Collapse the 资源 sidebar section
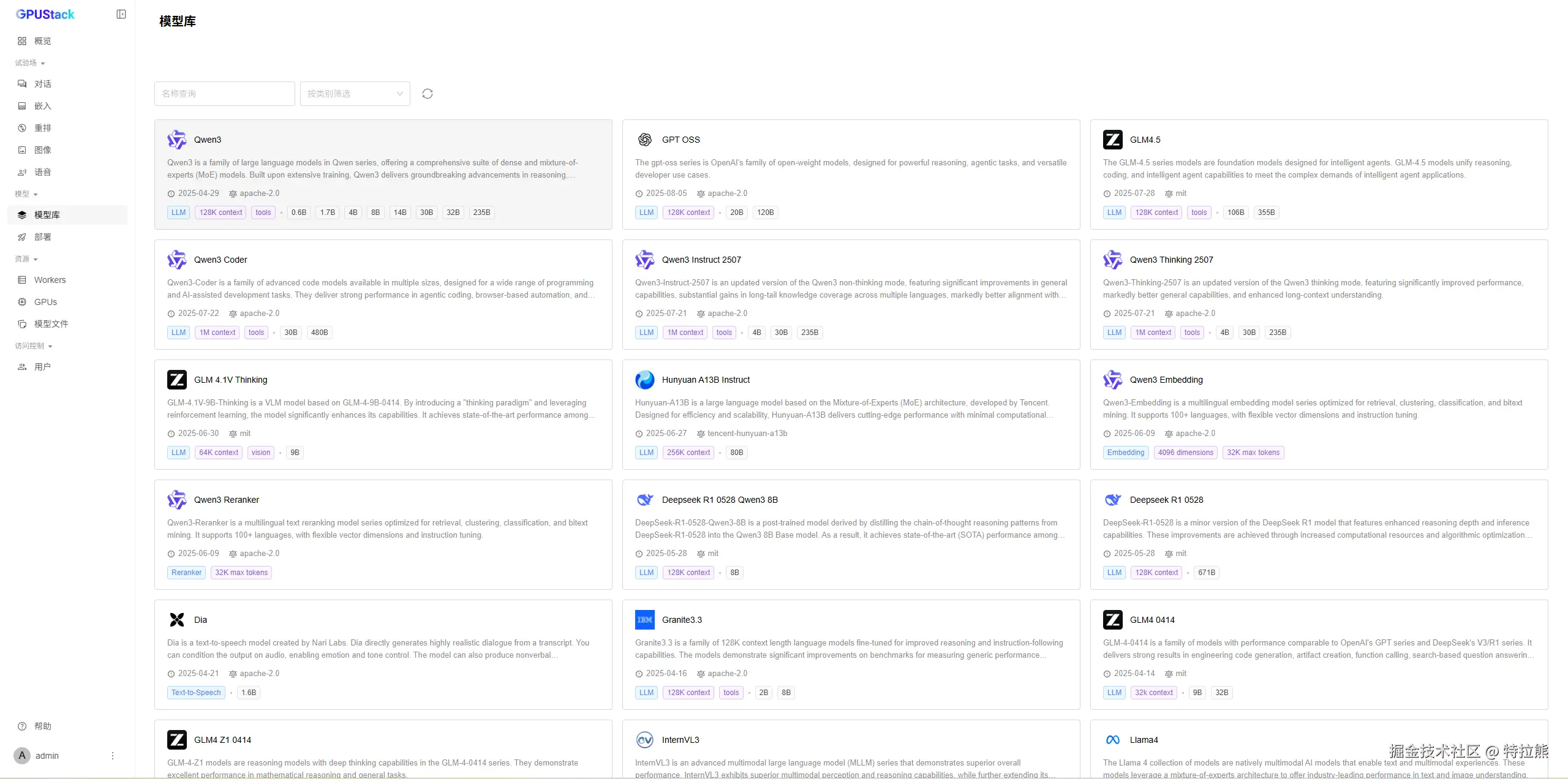This screenshot has height=779, width=1568. [x=26, y=259]
